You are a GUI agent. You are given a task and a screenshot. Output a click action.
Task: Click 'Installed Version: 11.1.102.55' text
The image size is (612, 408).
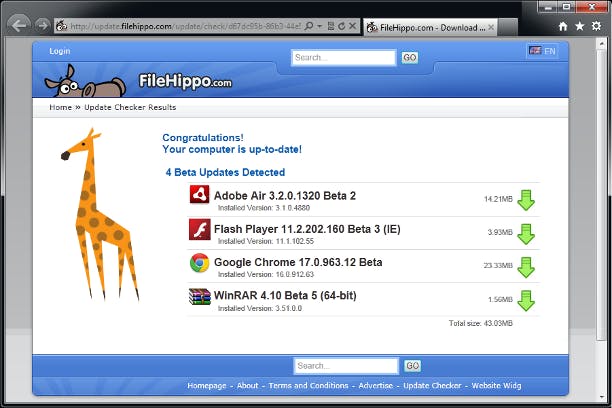(x=266, y=241)
